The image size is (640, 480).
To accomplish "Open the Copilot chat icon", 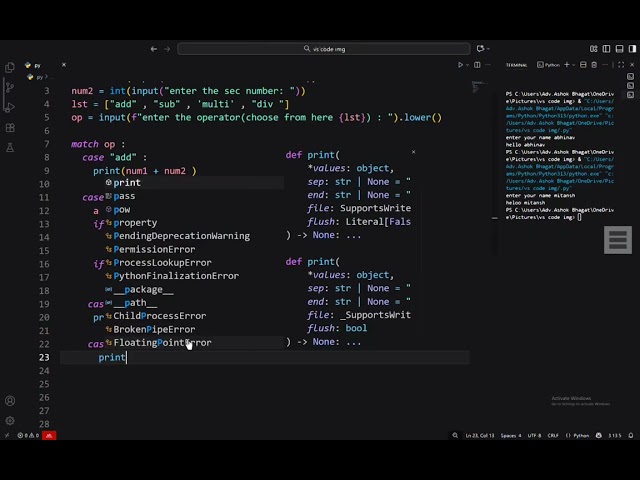I will [480, 49].
